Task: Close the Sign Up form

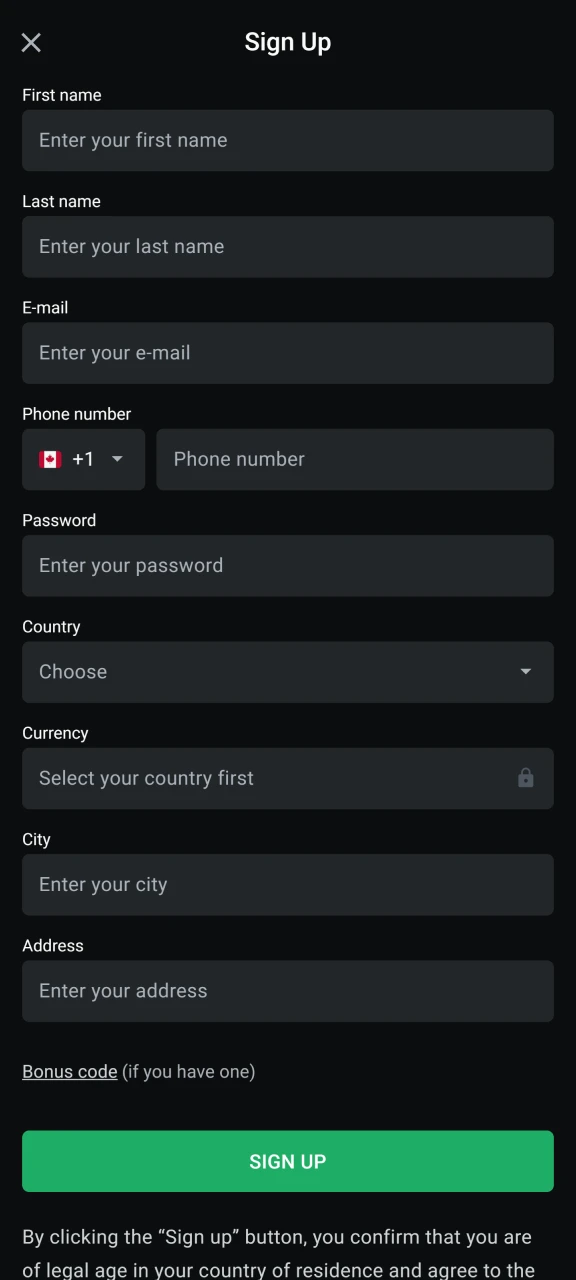Action: [x=30, y=42]
